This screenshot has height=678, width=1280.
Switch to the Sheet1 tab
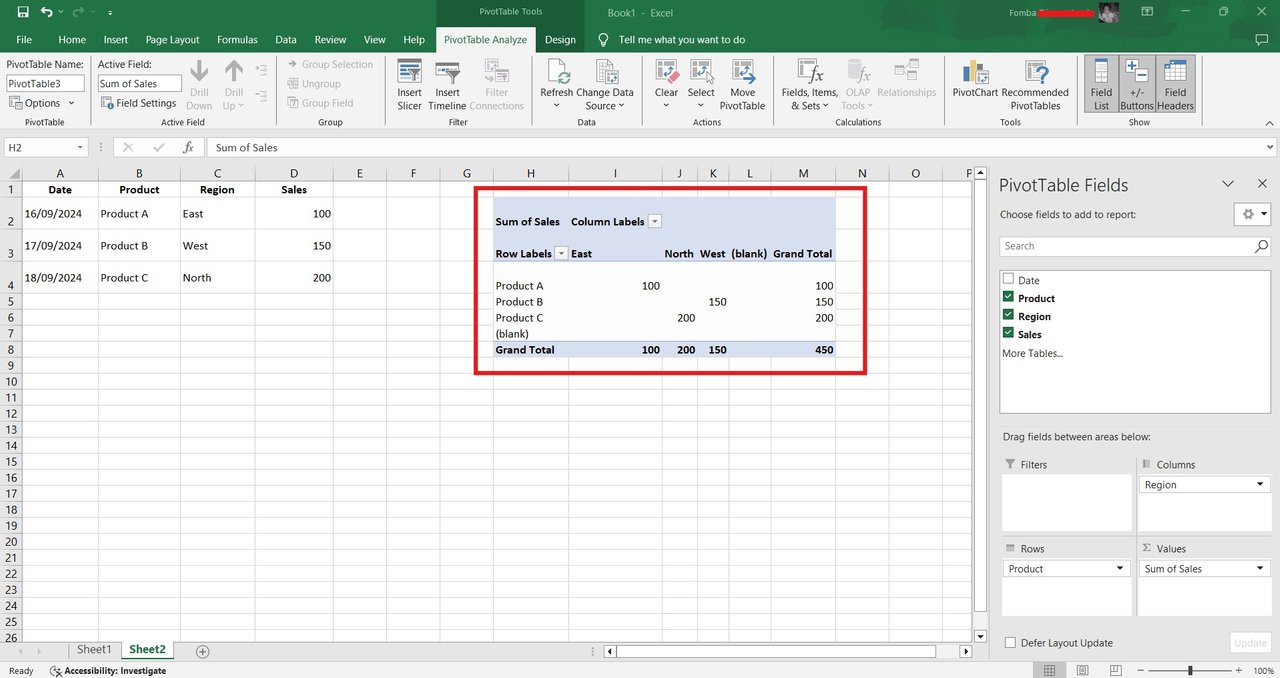(95, 650)
